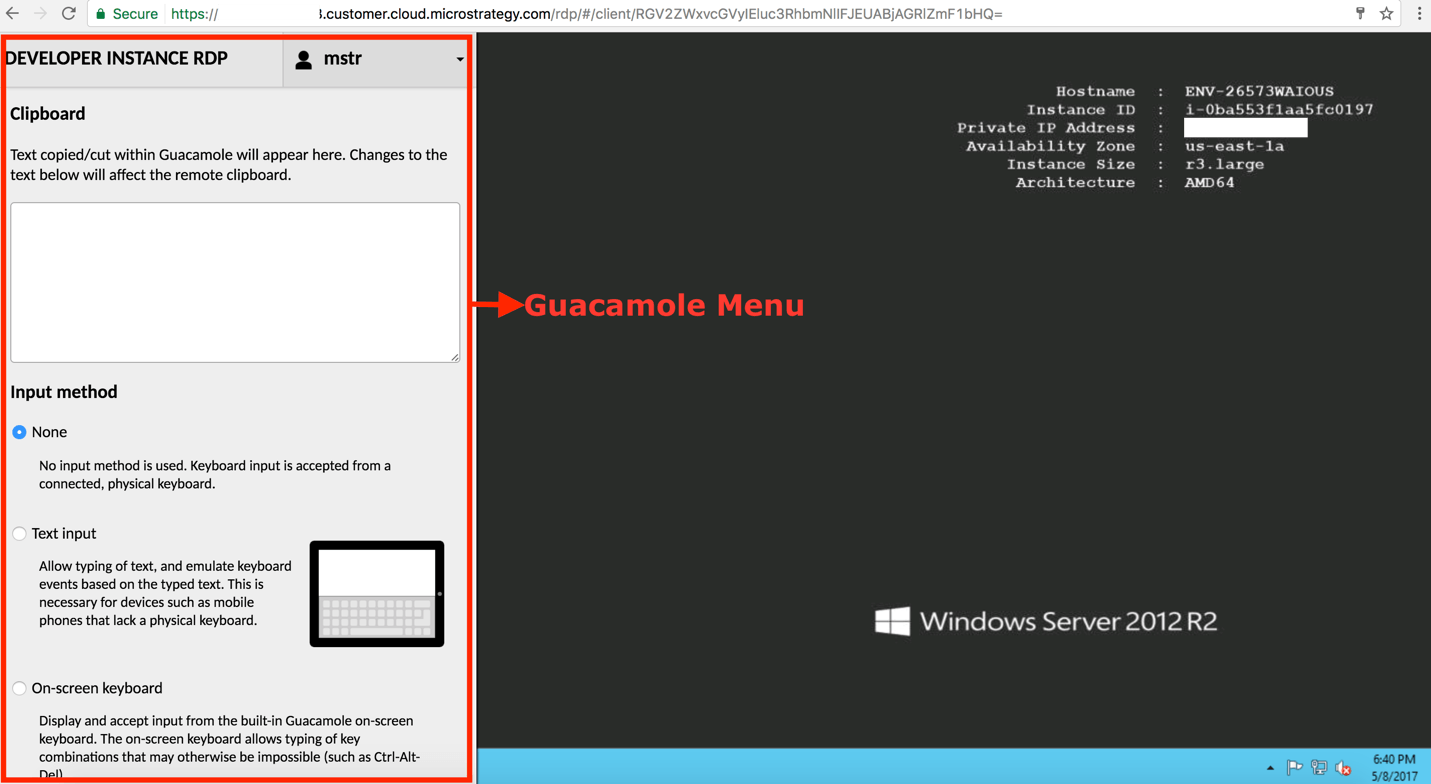This screenshot has width=1431, height=784.
Task: Click the browser address bar URL
Action: (x=600, y=14)
